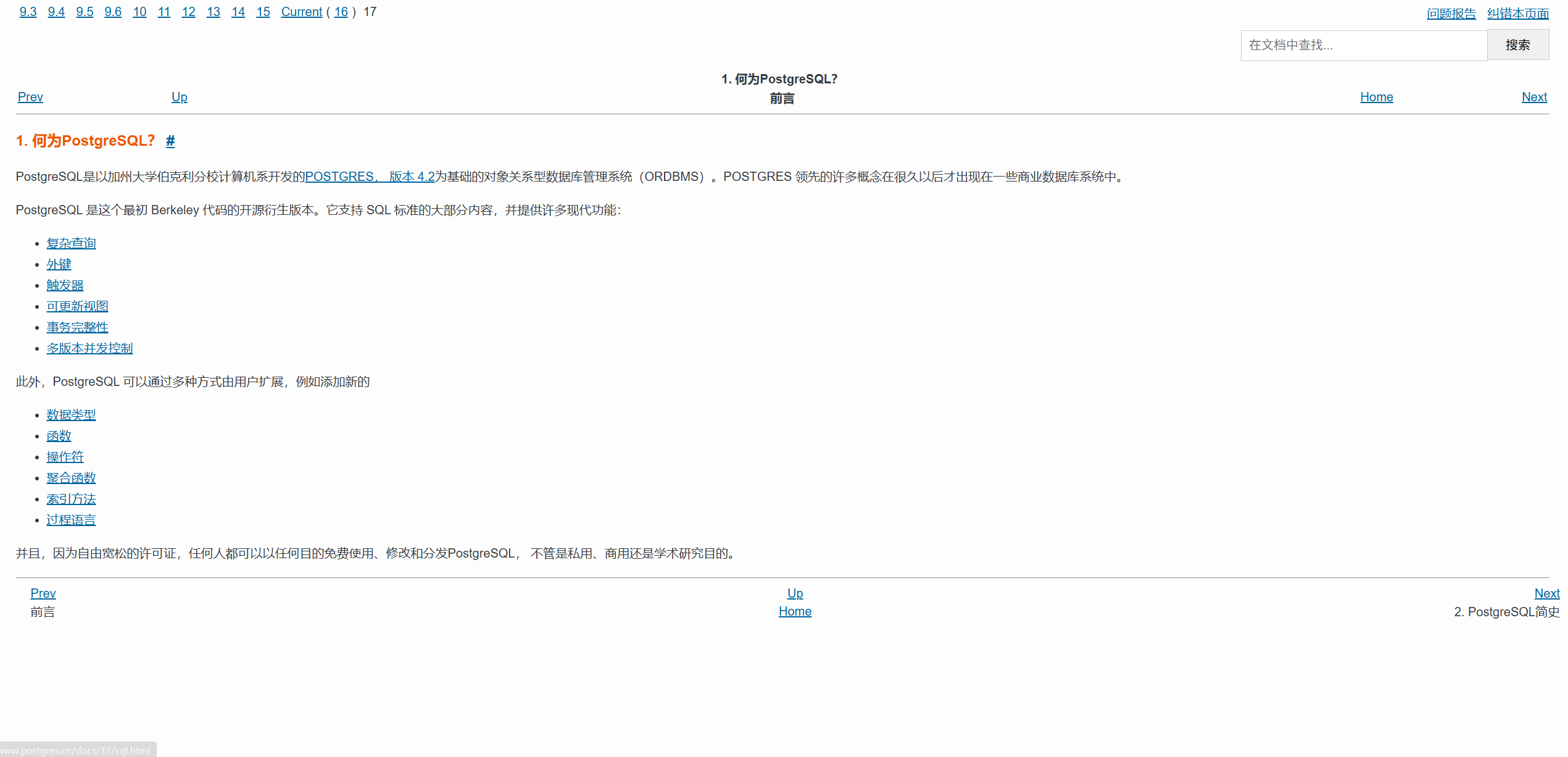Click Home in the footer navigation
Image resolution: width=1568 pixels, height=757 pixels.
click(795, 611)
